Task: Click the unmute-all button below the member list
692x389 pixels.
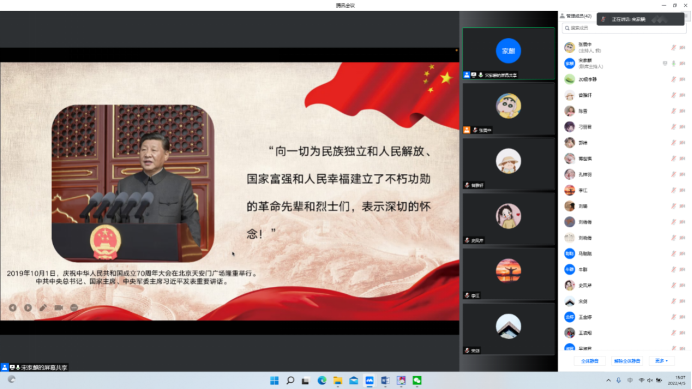Action: (627, 361)
